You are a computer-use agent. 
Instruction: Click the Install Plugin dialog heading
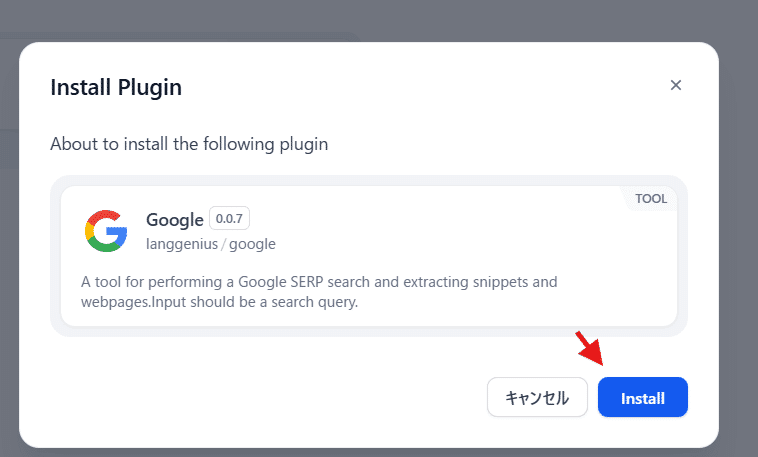click(x=116, y=87)
